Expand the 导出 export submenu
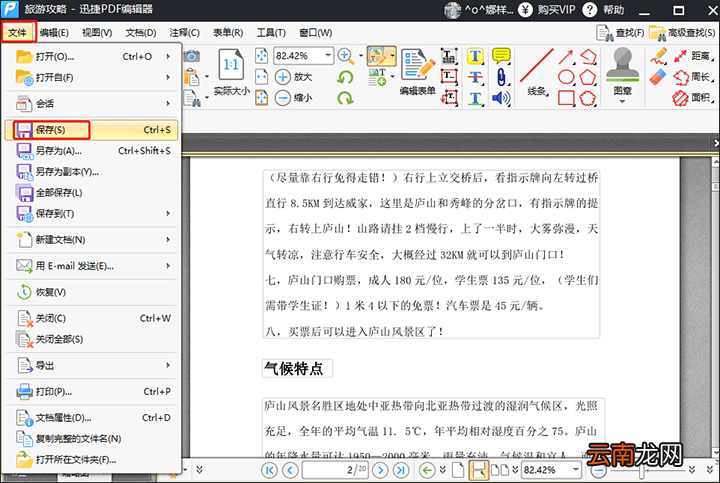This screenshot has width=720, height=483. click(92, 365)
